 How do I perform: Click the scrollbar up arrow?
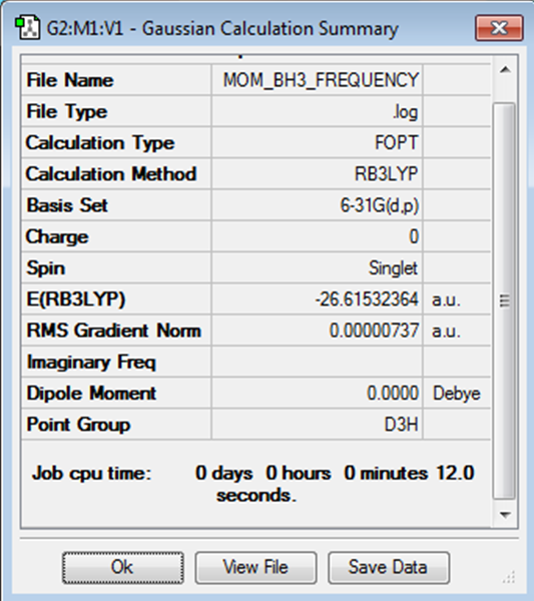[x=505, y=70]
